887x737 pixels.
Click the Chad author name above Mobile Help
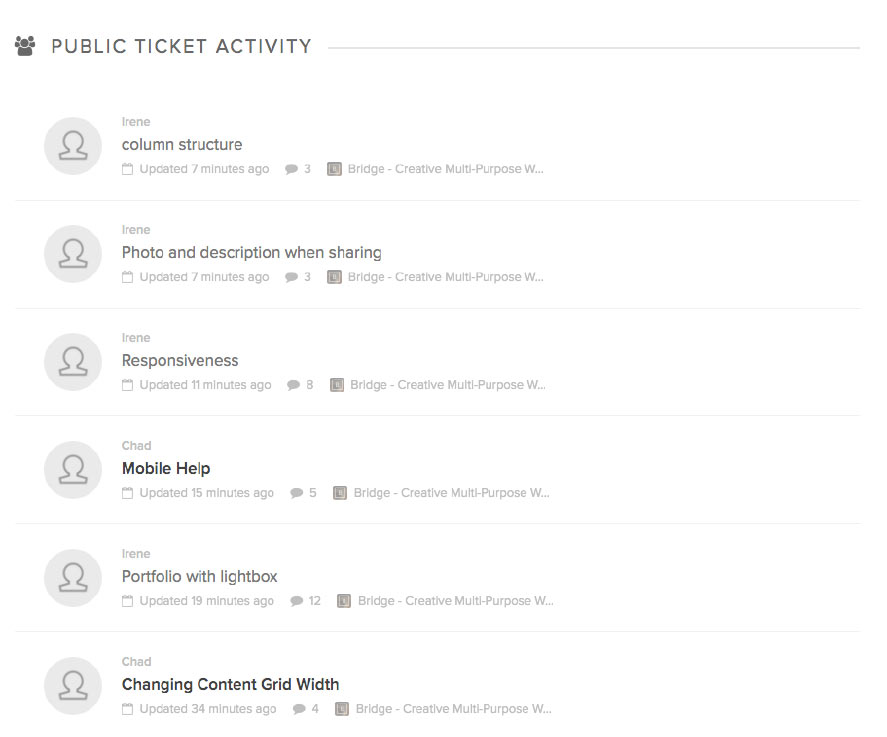tap(136, 446)
